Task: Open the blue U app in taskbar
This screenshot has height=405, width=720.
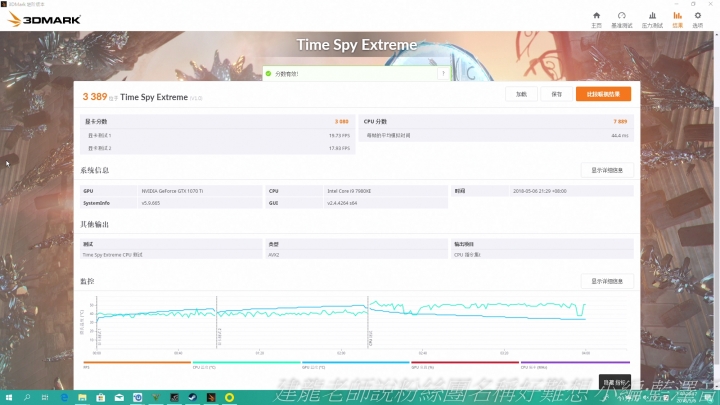Action: click(137, 397)
